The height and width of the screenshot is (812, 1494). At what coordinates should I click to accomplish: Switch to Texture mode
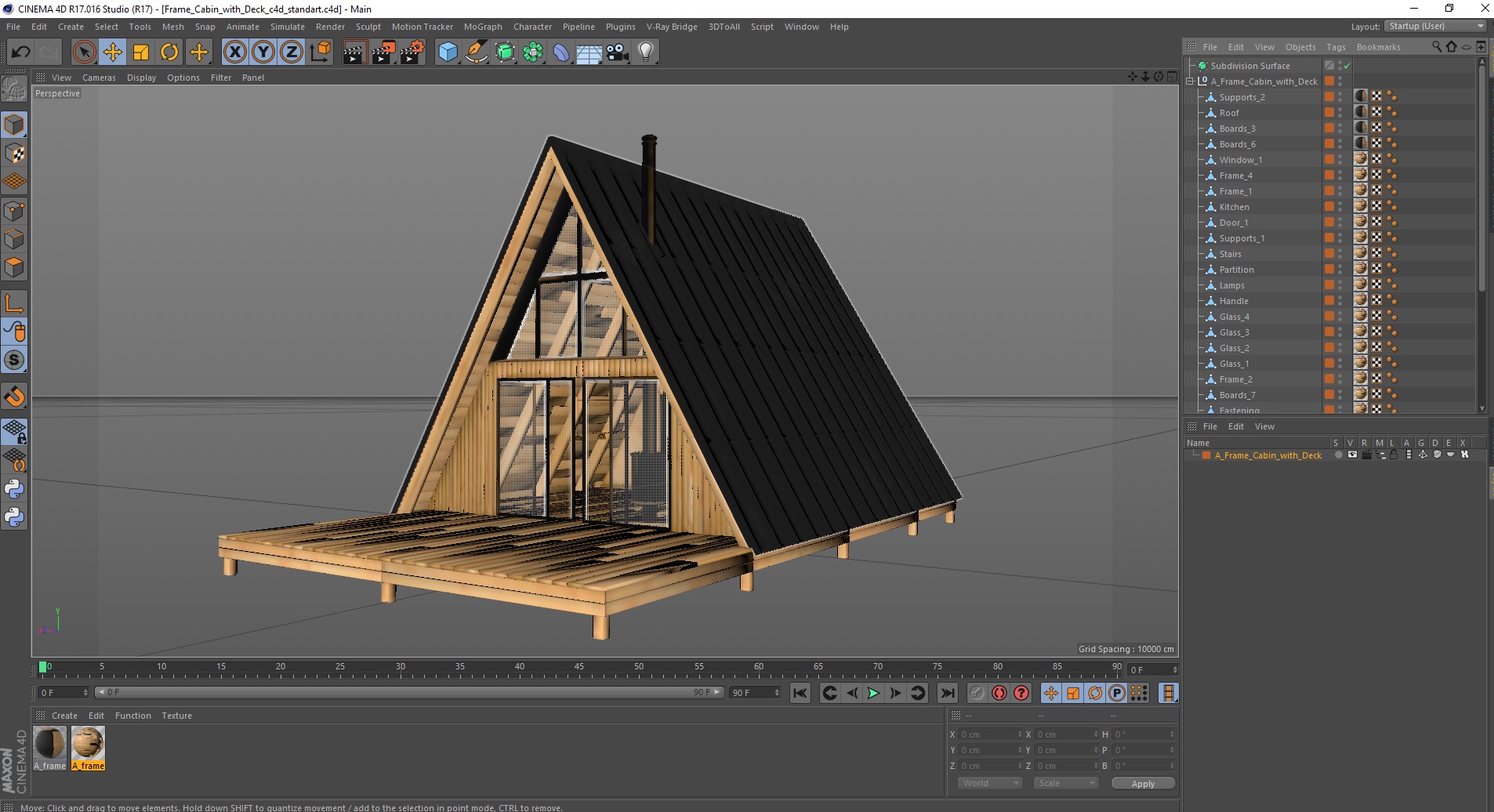click(x=14, y=154)
